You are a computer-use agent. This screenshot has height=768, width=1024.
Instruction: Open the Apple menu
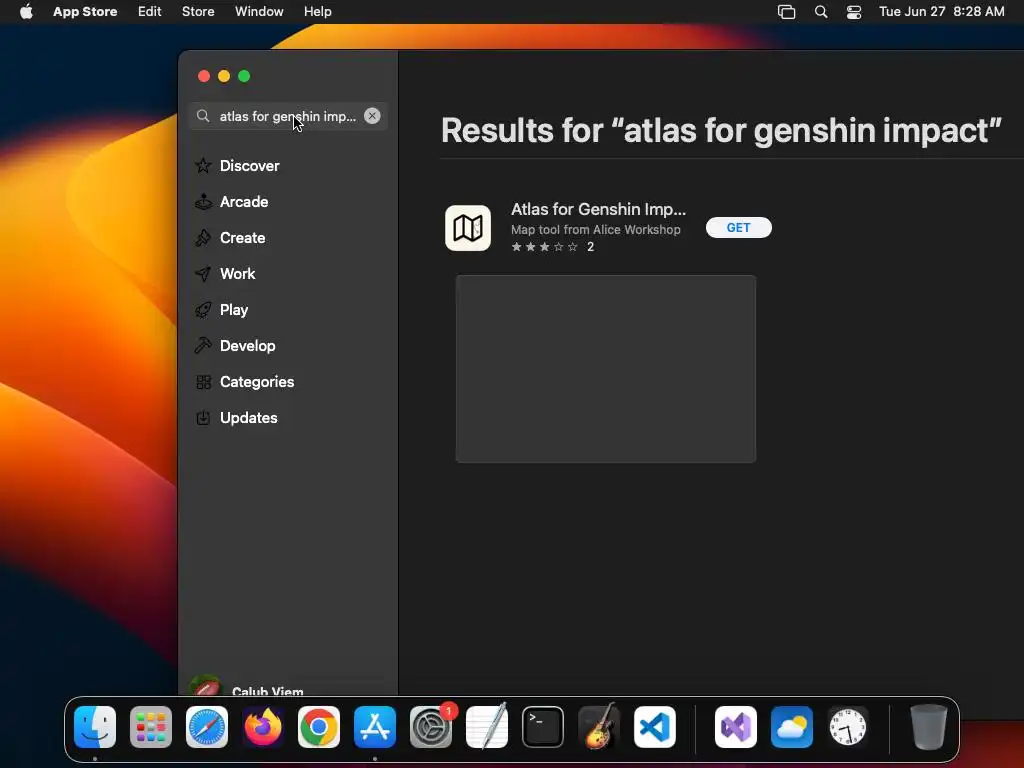(26, 12)
